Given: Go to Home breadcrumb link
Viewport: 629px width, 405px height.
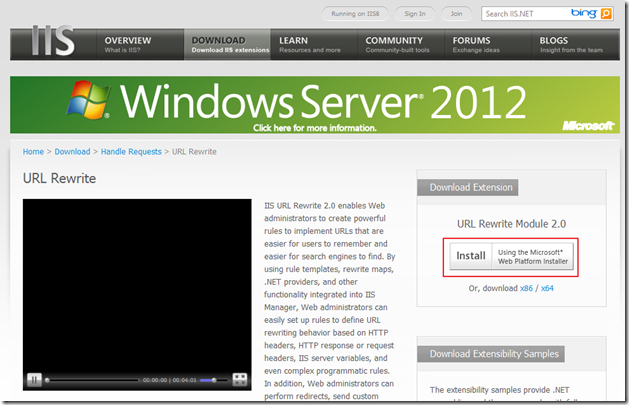Looking at the screenshot, I should click(33, 152).
